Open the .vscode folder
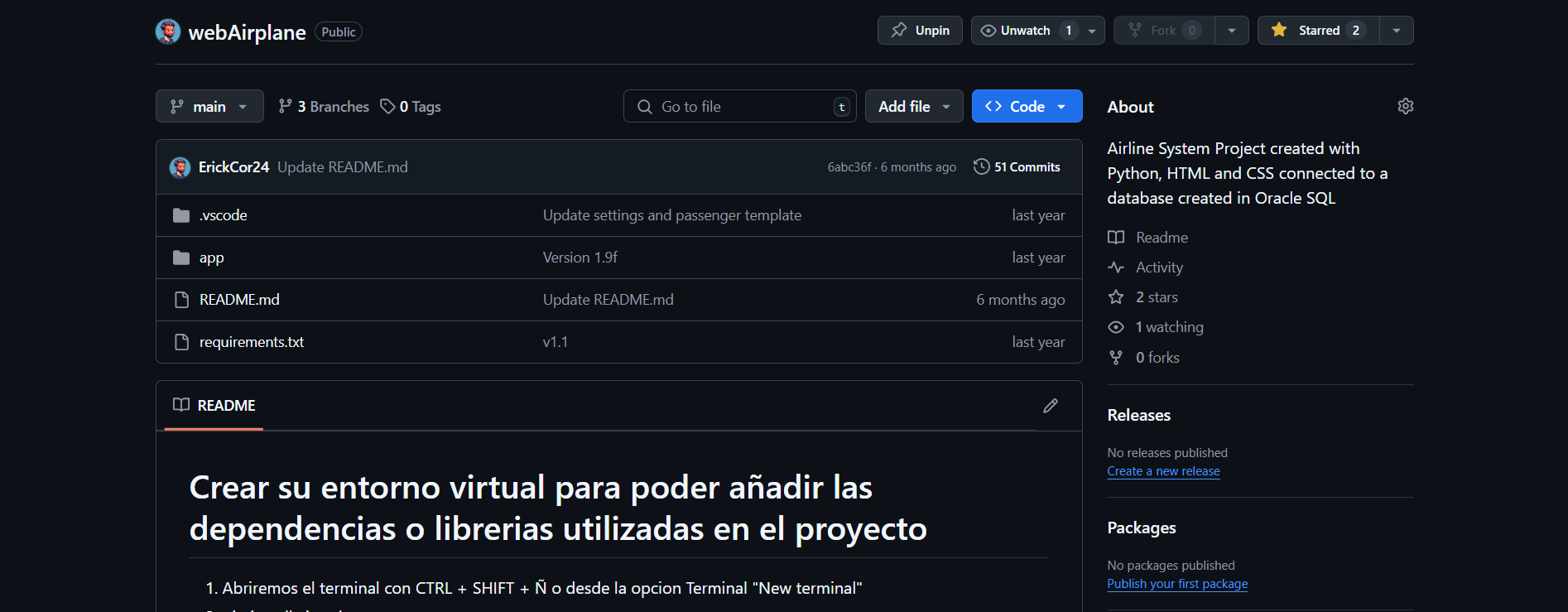 coord(224,215)
